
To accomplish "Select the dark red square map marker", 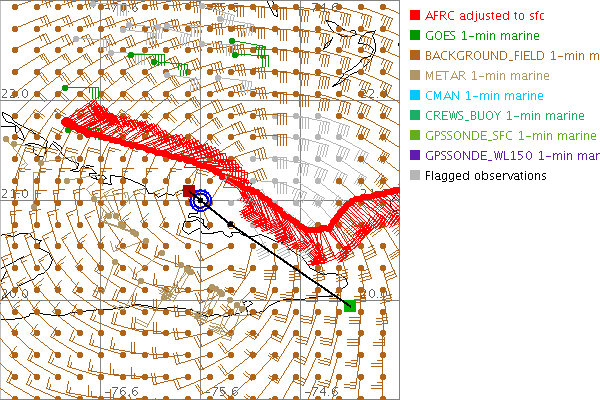I will pyautogui.click(x=189, y=190).
